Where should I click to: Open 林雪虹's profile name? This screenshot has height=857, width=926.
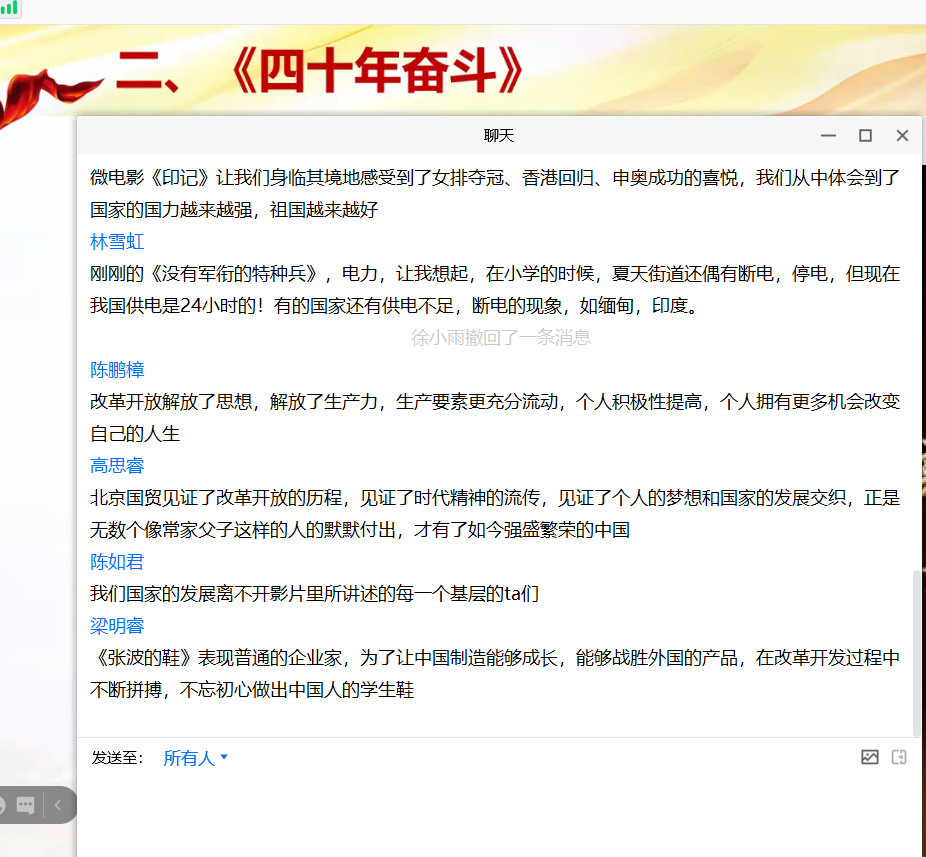coord(116,241)
